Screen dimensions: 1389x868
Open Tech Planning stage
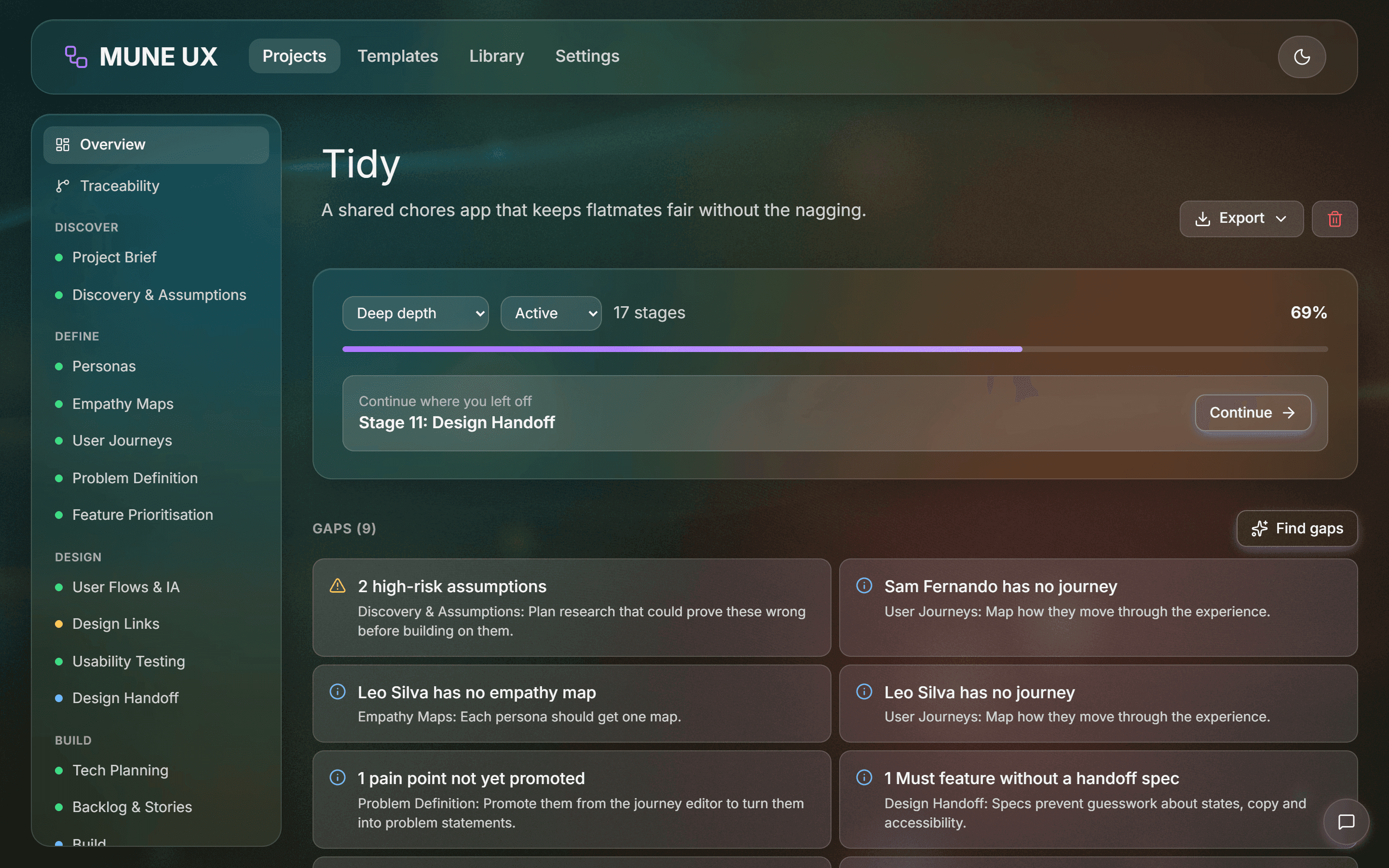pyautogui.click(x=156, y=771)
